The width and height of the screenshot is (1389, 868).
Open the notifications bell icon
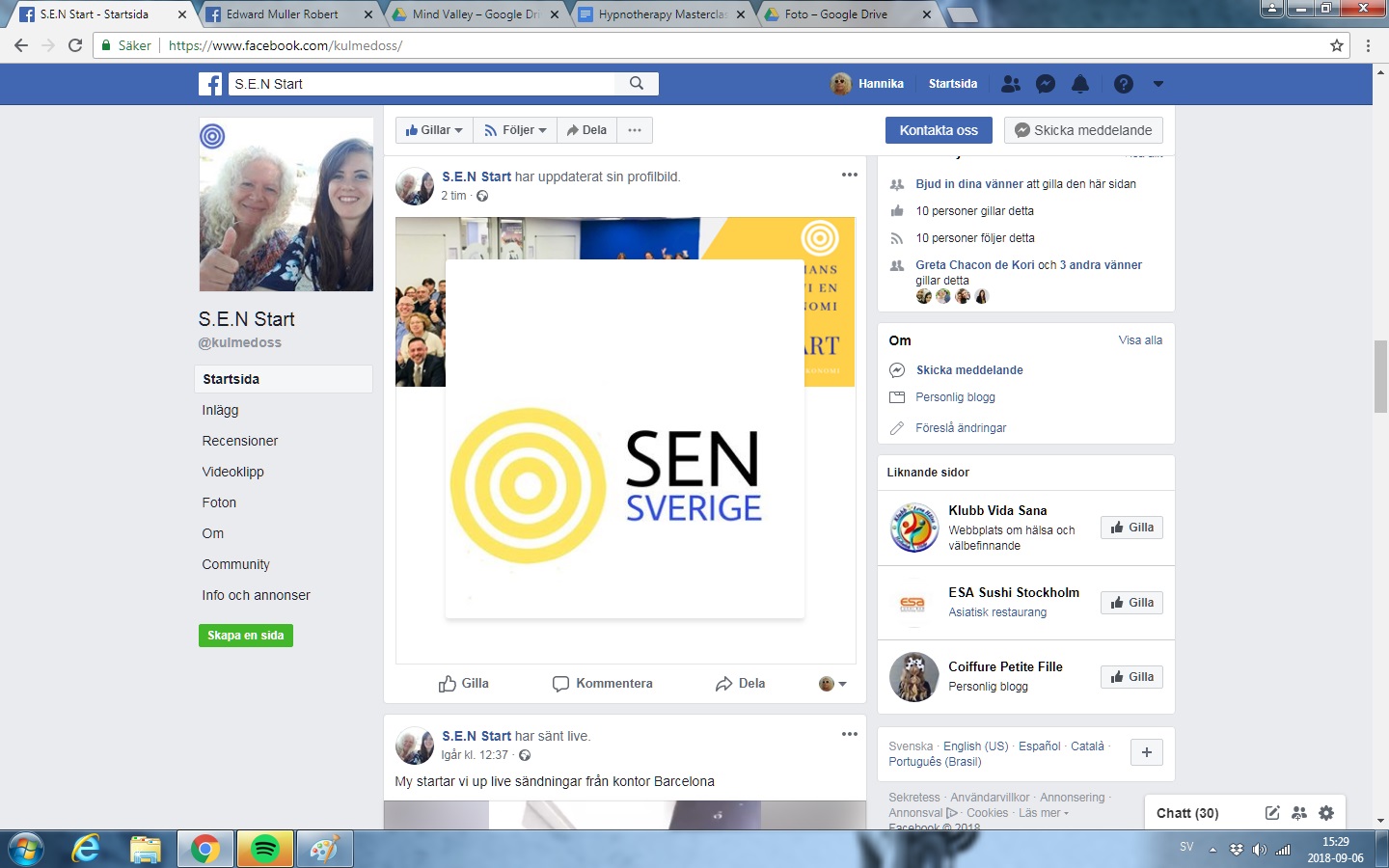click(1080, 84)
